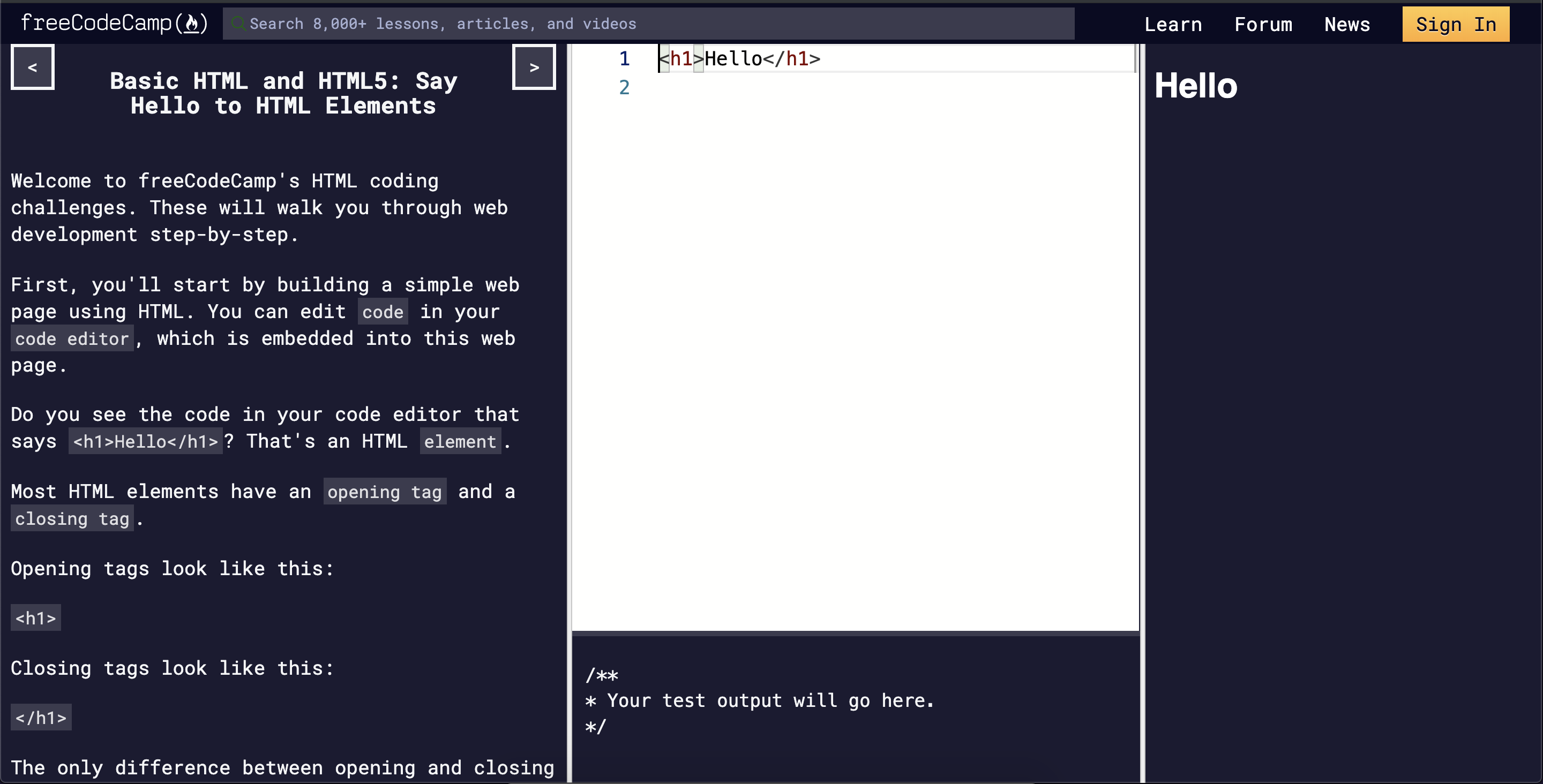Click the <h1> opening tag example
Viewport: 1543px width, 784px height.
pyautogui.click(x=36, y=617)
